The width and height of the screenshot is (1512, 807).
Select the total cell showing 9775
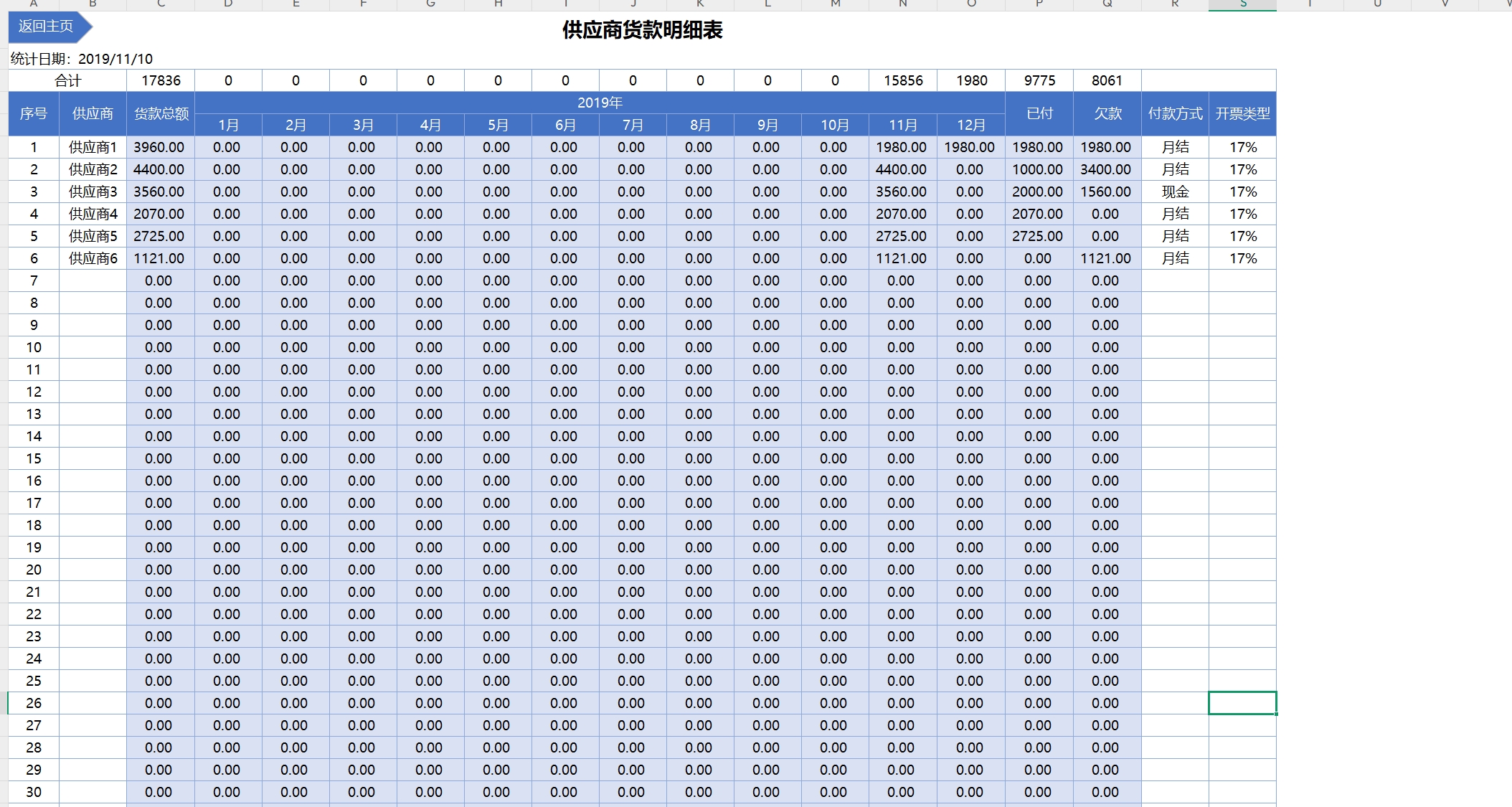(1039, 80)
